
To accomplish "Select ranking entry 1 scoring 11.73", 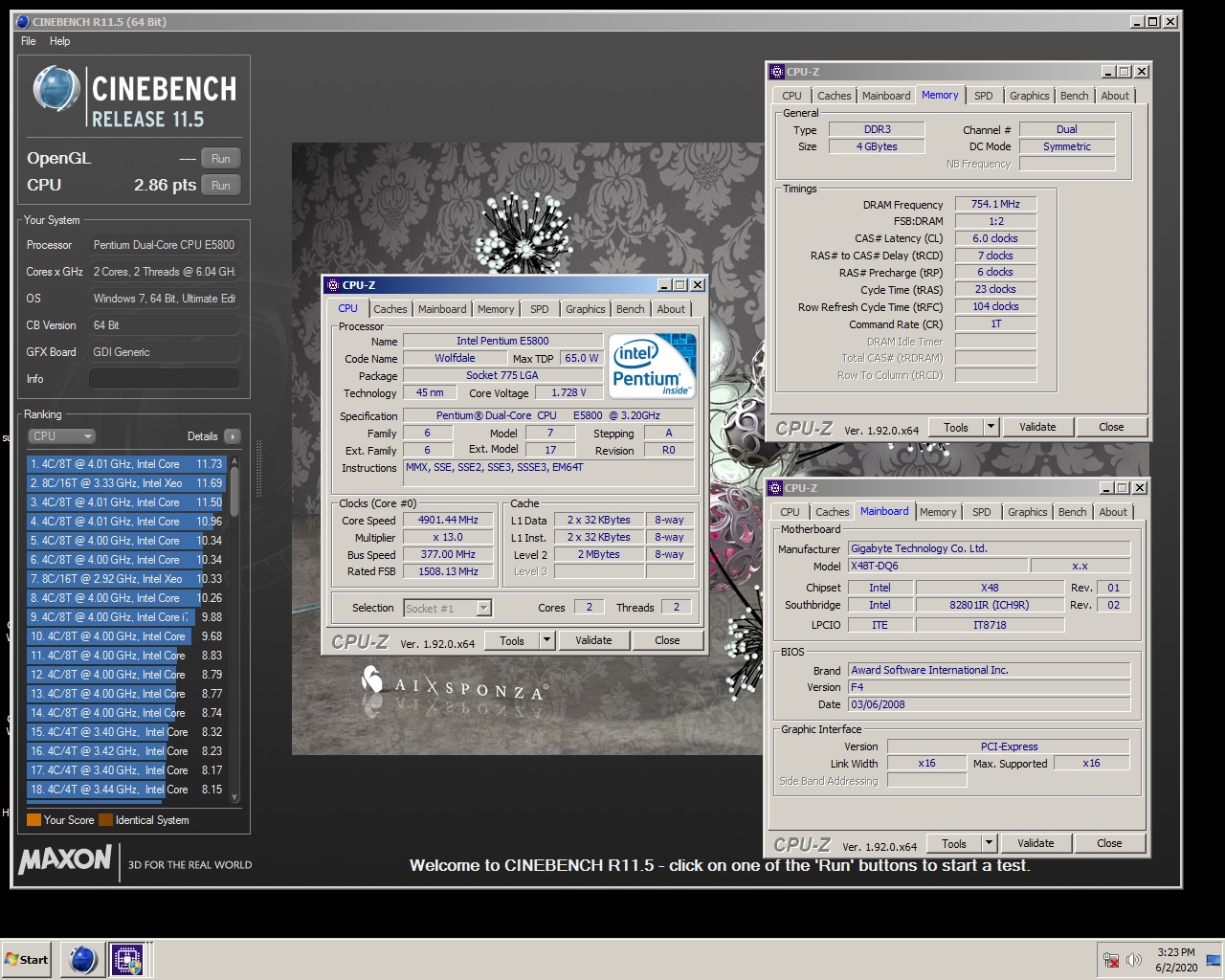I will pos(126,464).
